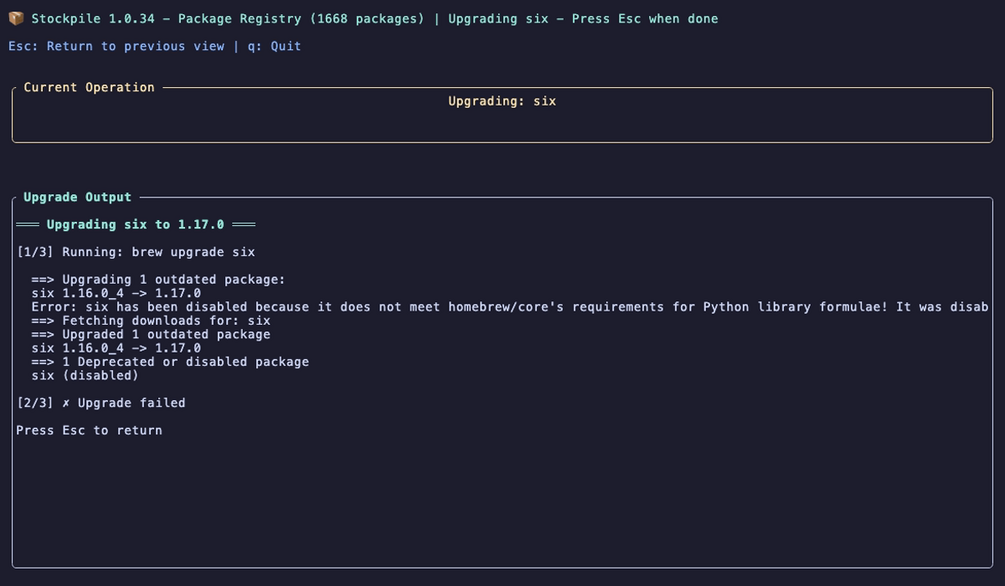Click the "six (disabled)" line

[x=85, y=376]
